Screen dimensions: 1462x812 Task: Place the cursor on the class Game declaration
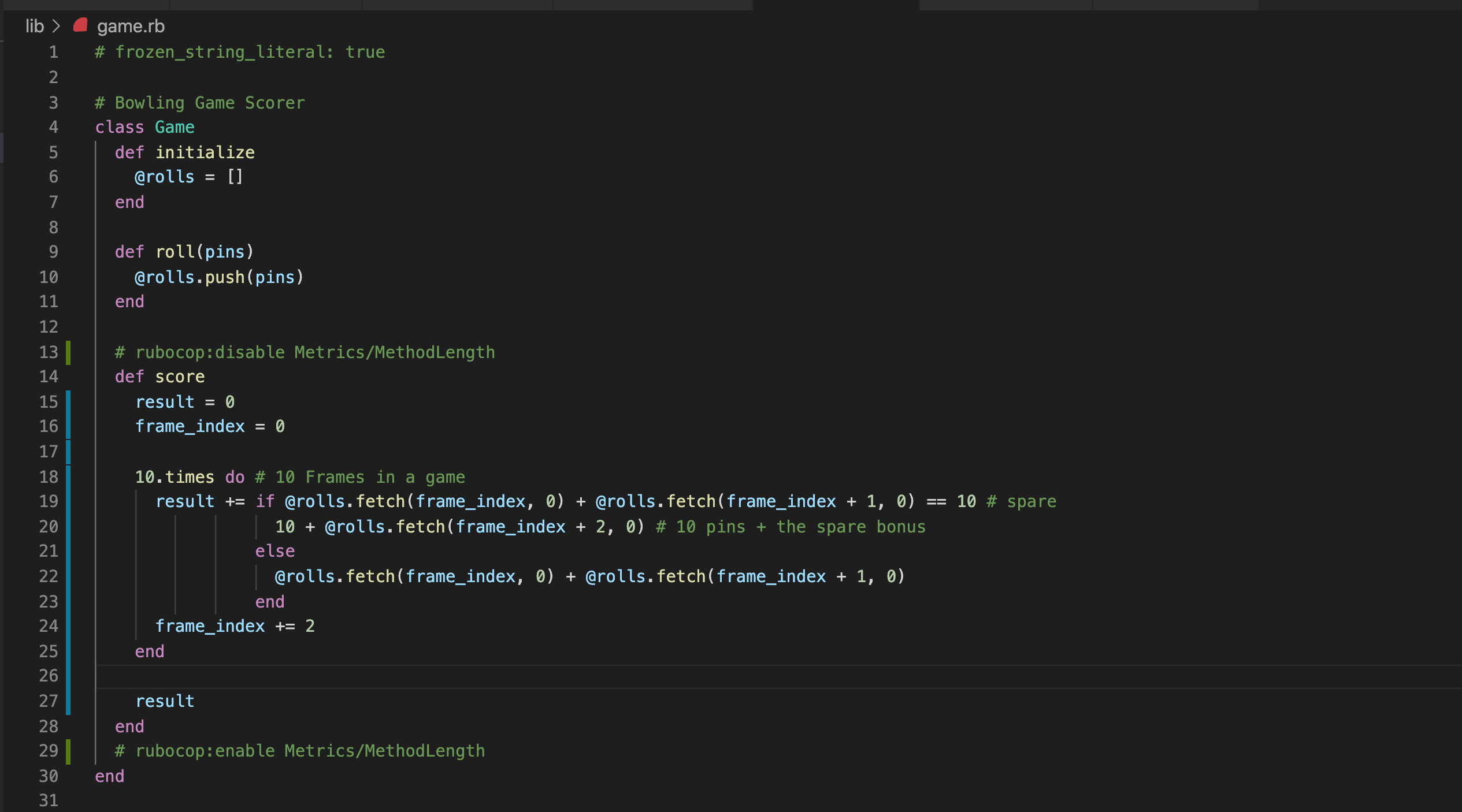144,127
